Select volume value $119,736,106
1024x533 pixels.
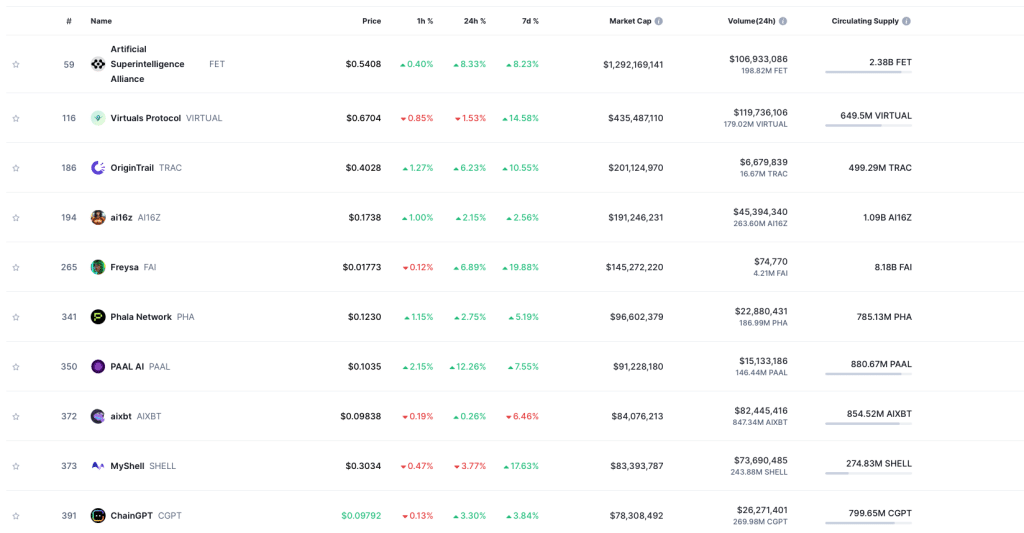pos(760,112)
